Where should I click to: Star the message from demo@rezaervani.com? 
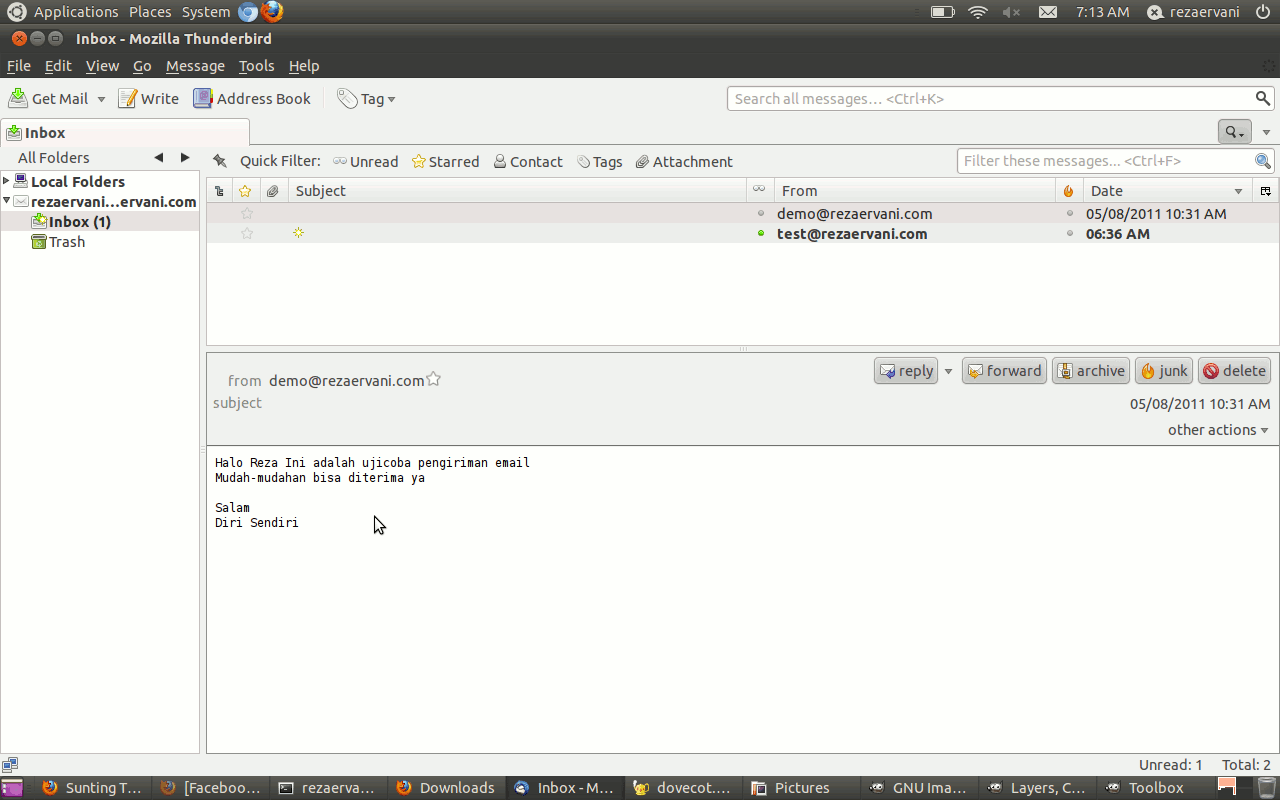point(247,213)
